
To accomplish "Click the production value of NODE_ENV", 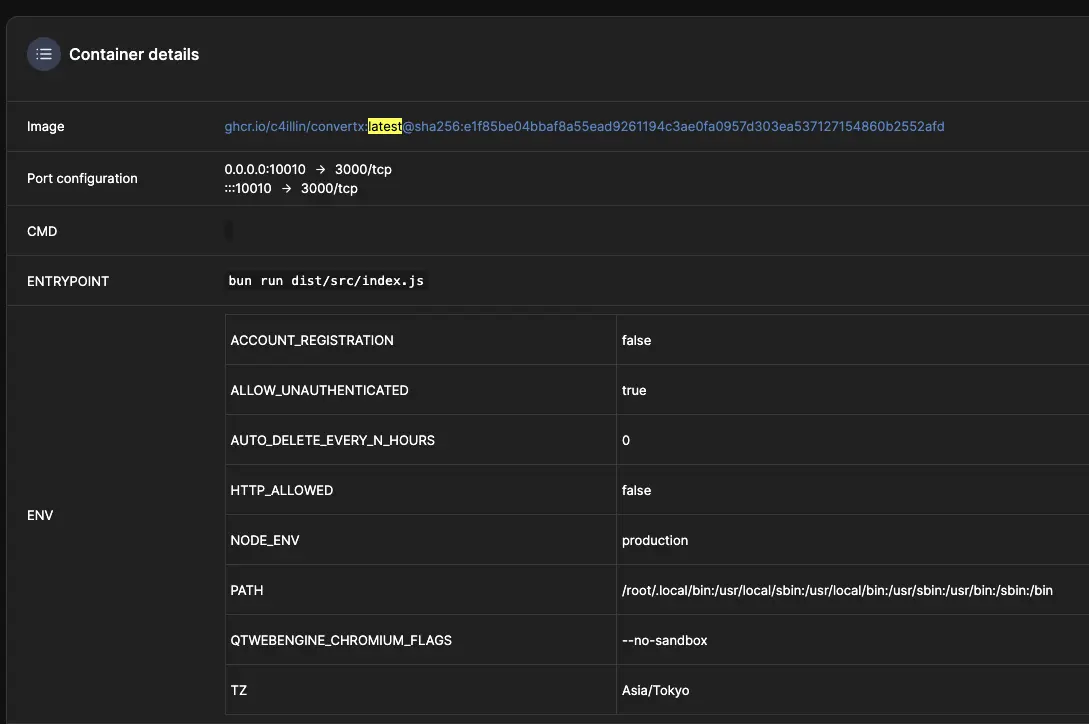I will 655,541.
